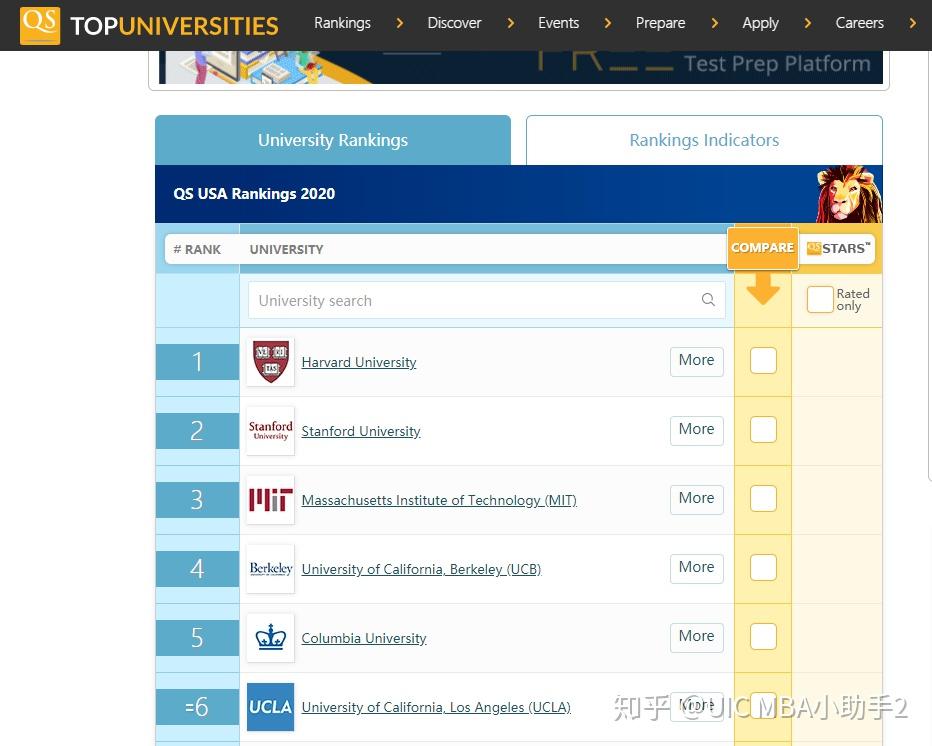
Task: Click the Test Prep Platform banner
Action: pos(521,67)
